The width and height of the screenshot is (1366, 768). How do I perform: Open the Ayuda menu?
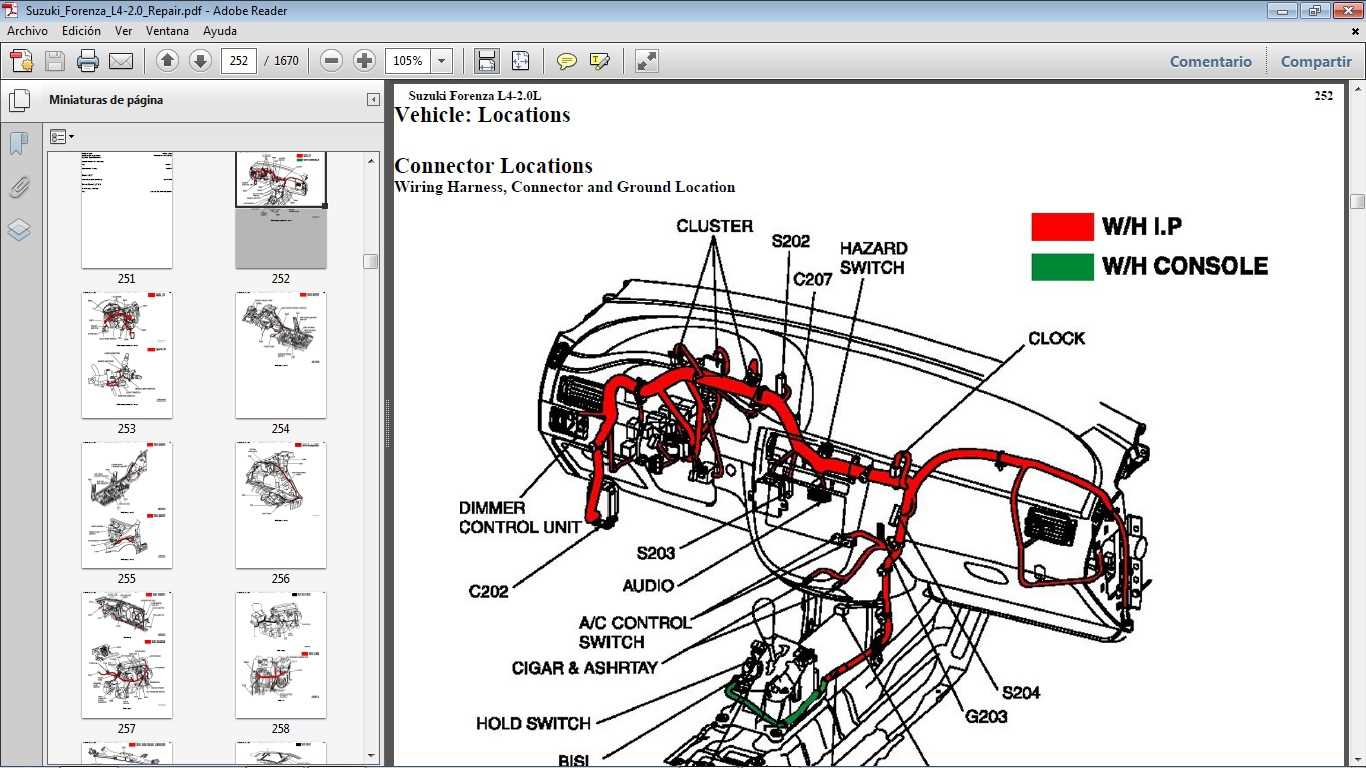click(x=220, y=31)
